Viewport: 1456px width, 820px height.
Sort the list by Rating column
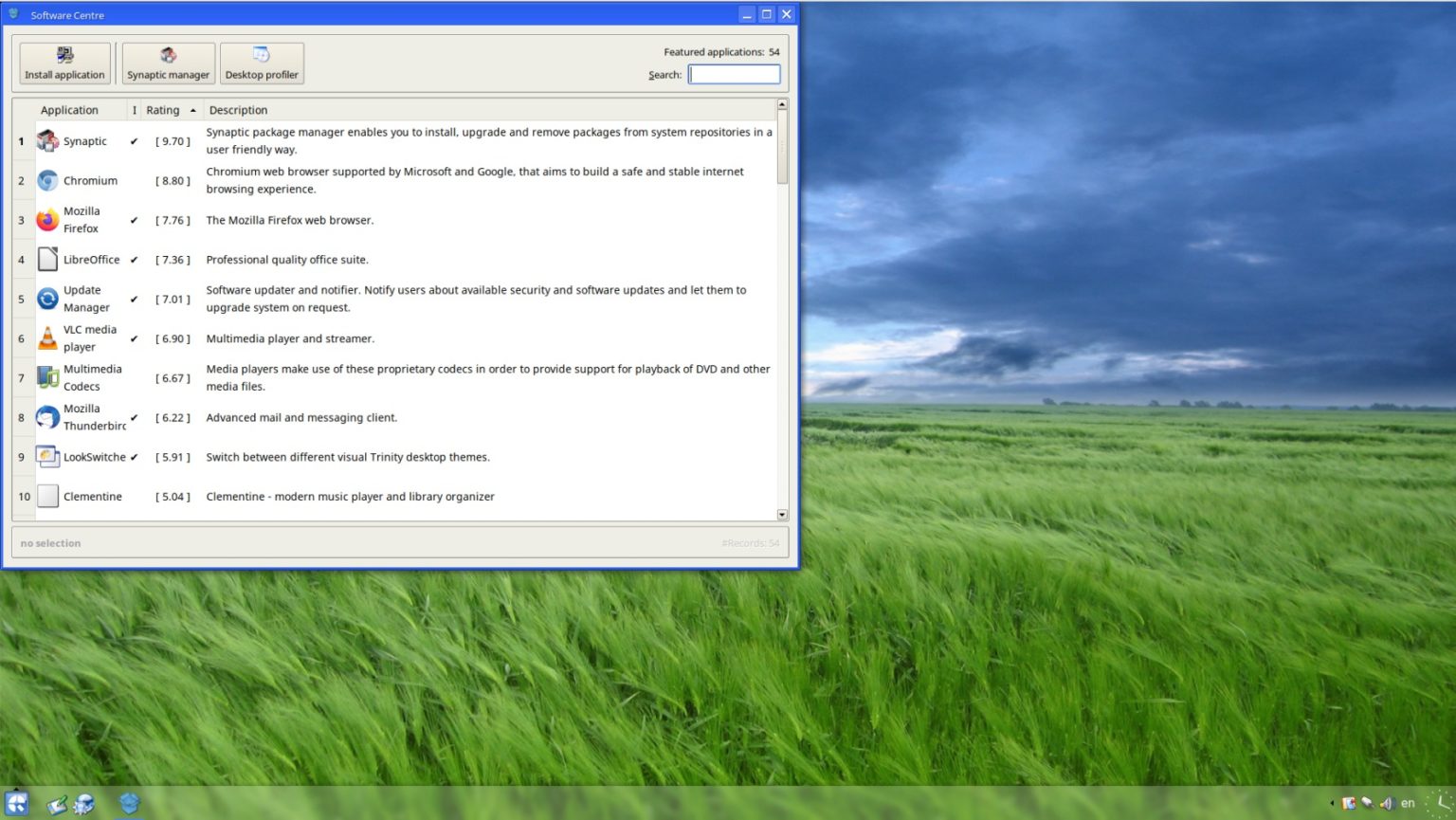coord(163,110)
